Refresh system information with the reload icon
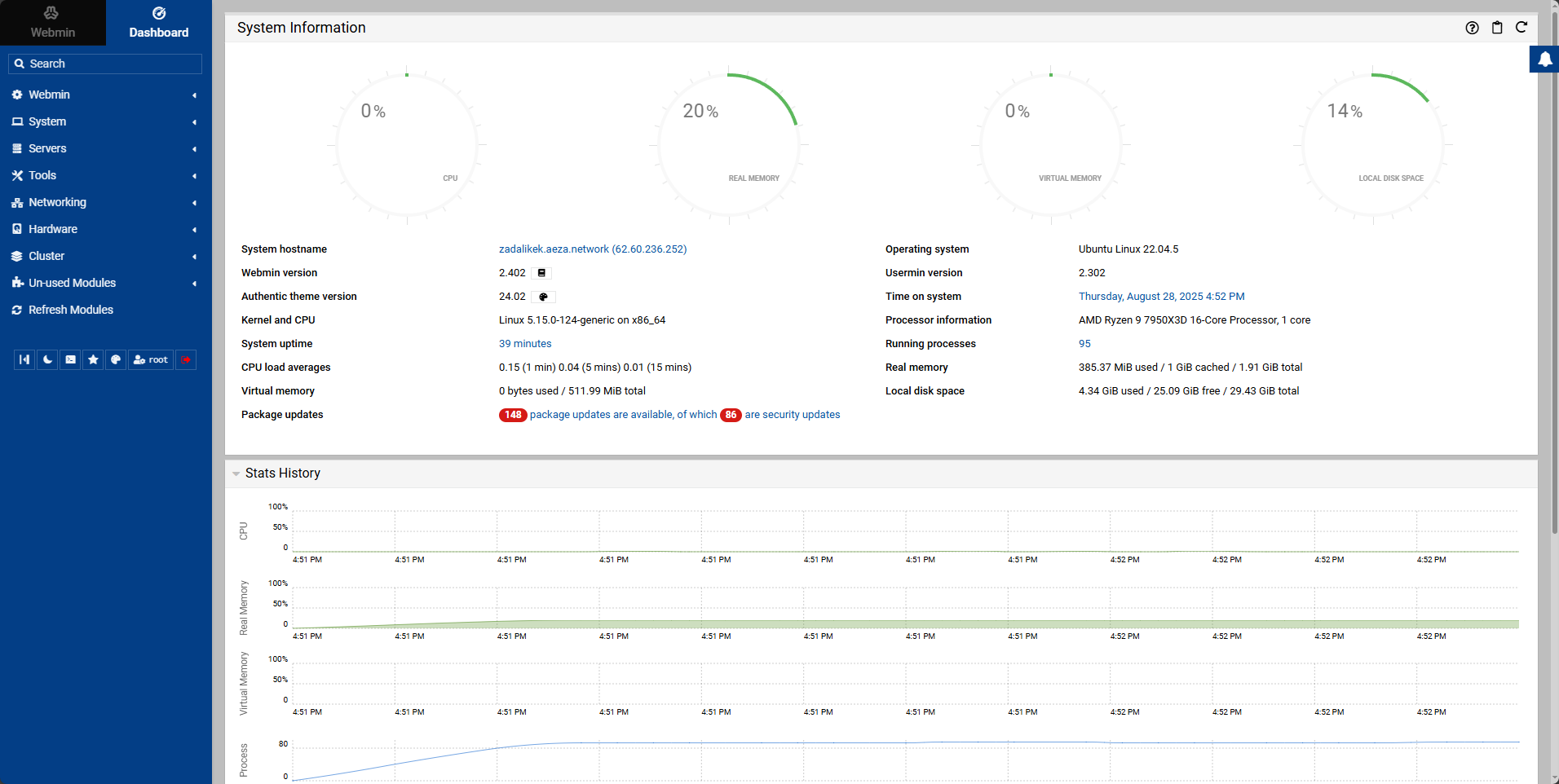This screenshot has height=784, width=1559. point(1521,28)
